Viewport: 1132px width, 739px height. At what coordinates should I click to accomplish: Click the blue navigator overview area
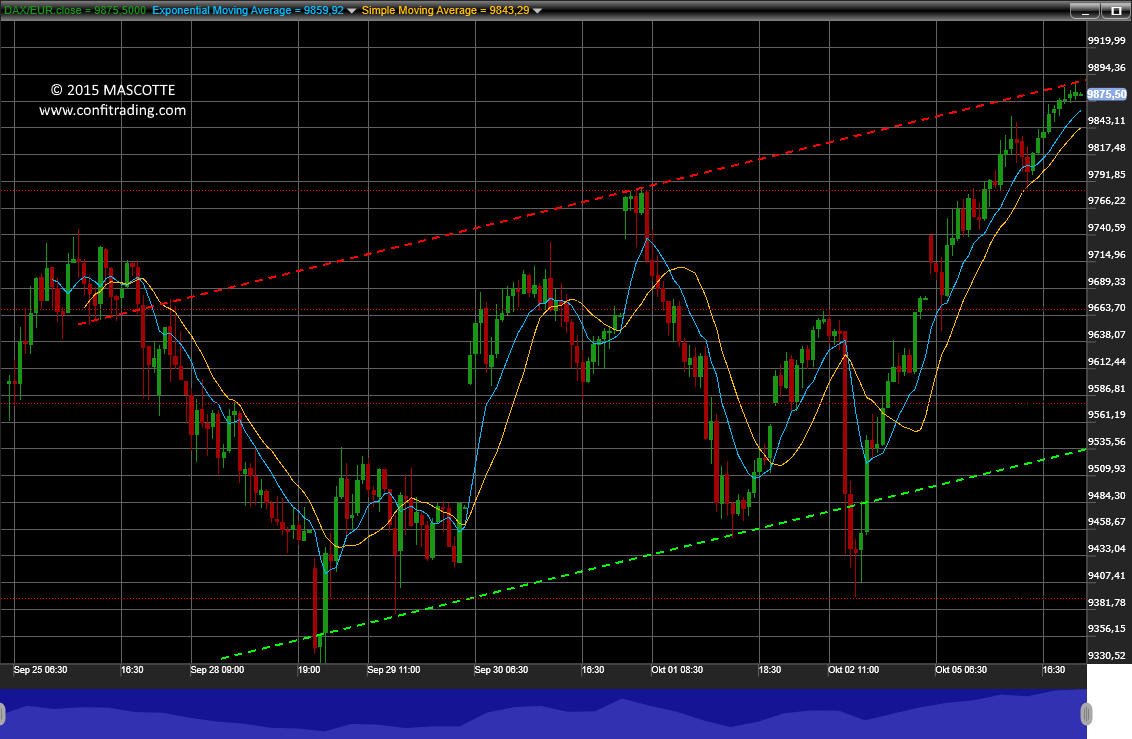543,714
